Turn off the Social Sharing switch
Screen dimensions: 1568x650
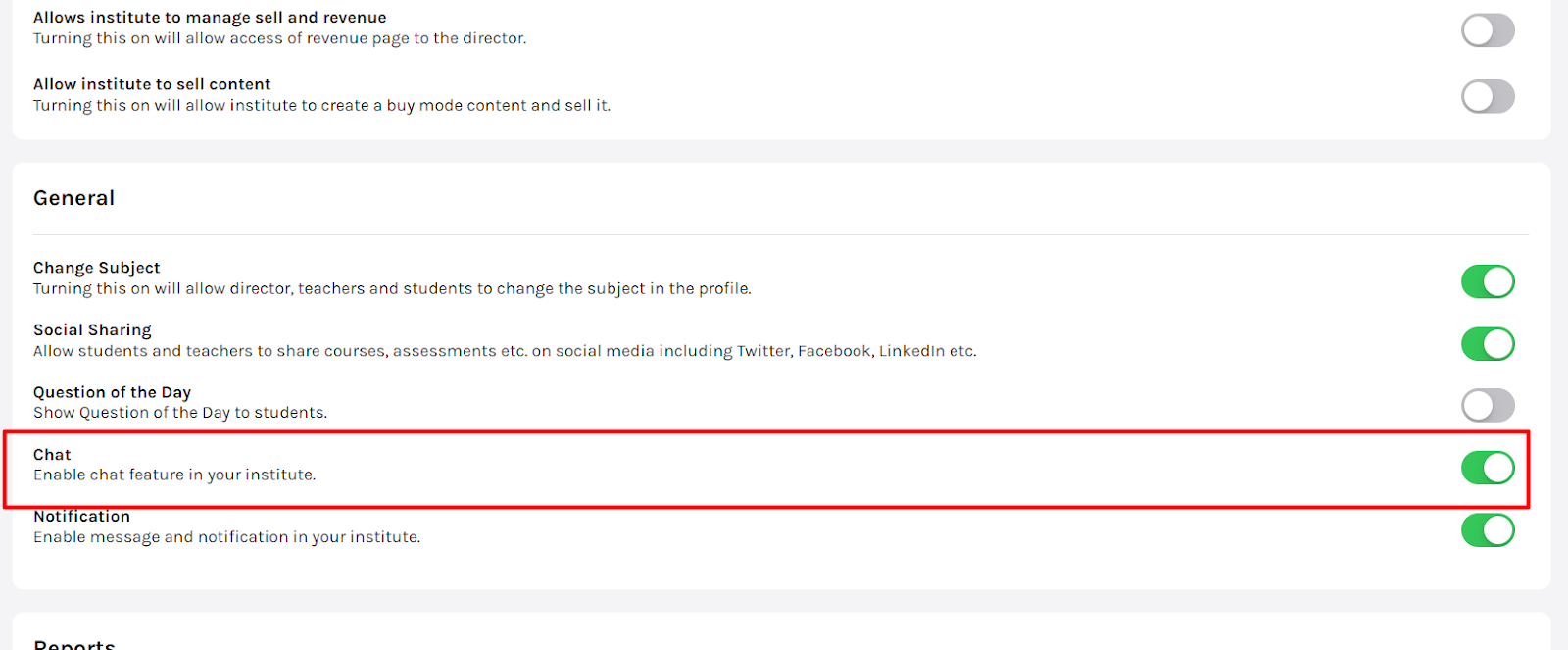point(1488,344)
